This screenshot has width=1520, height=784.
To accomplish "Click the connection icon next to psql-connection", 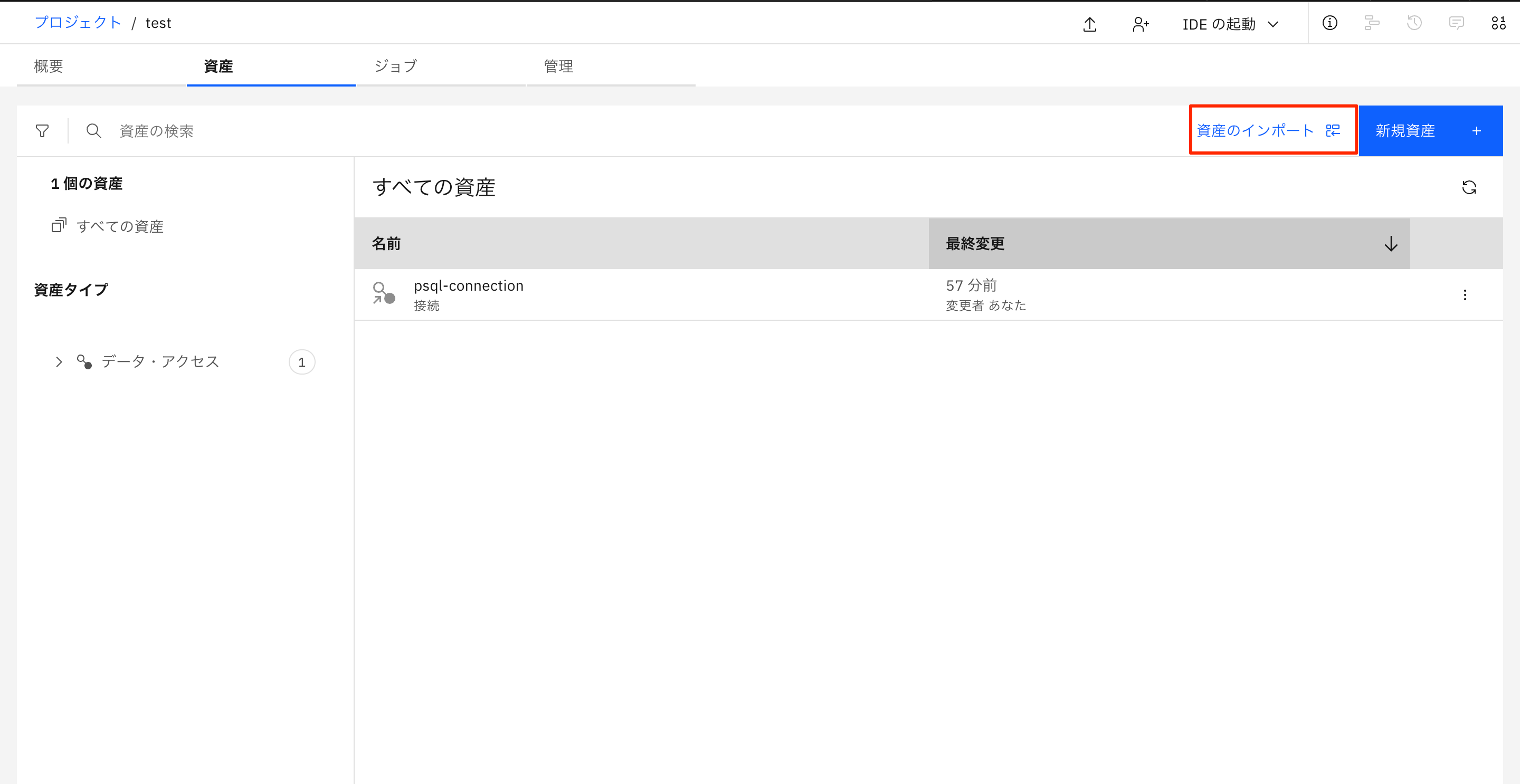I will pos(383,294).
